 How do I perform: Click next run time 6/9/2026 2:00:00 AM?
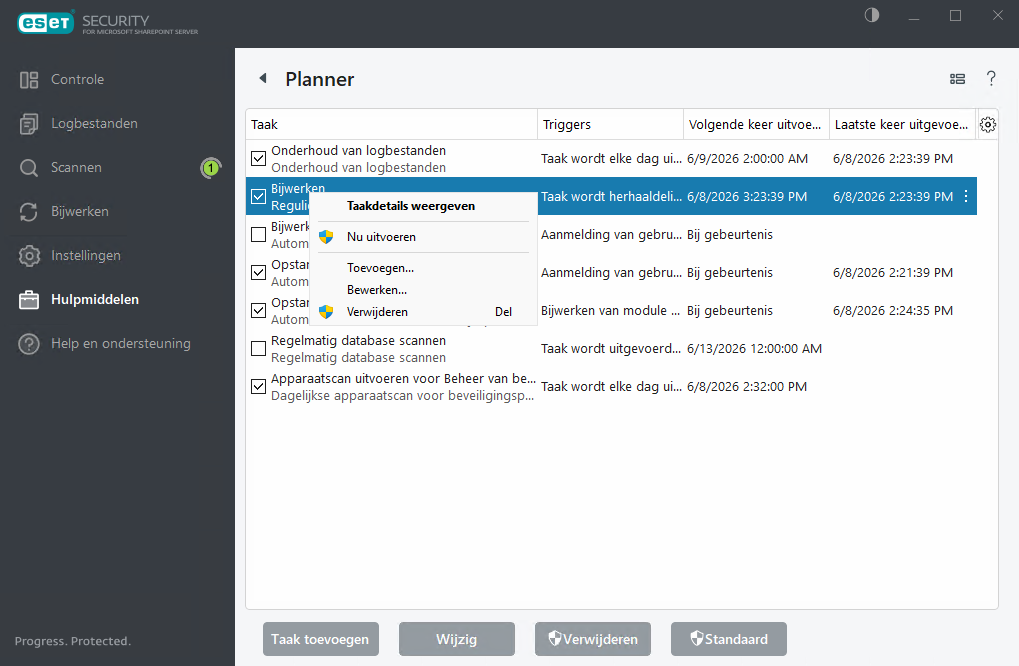(747, 159)
